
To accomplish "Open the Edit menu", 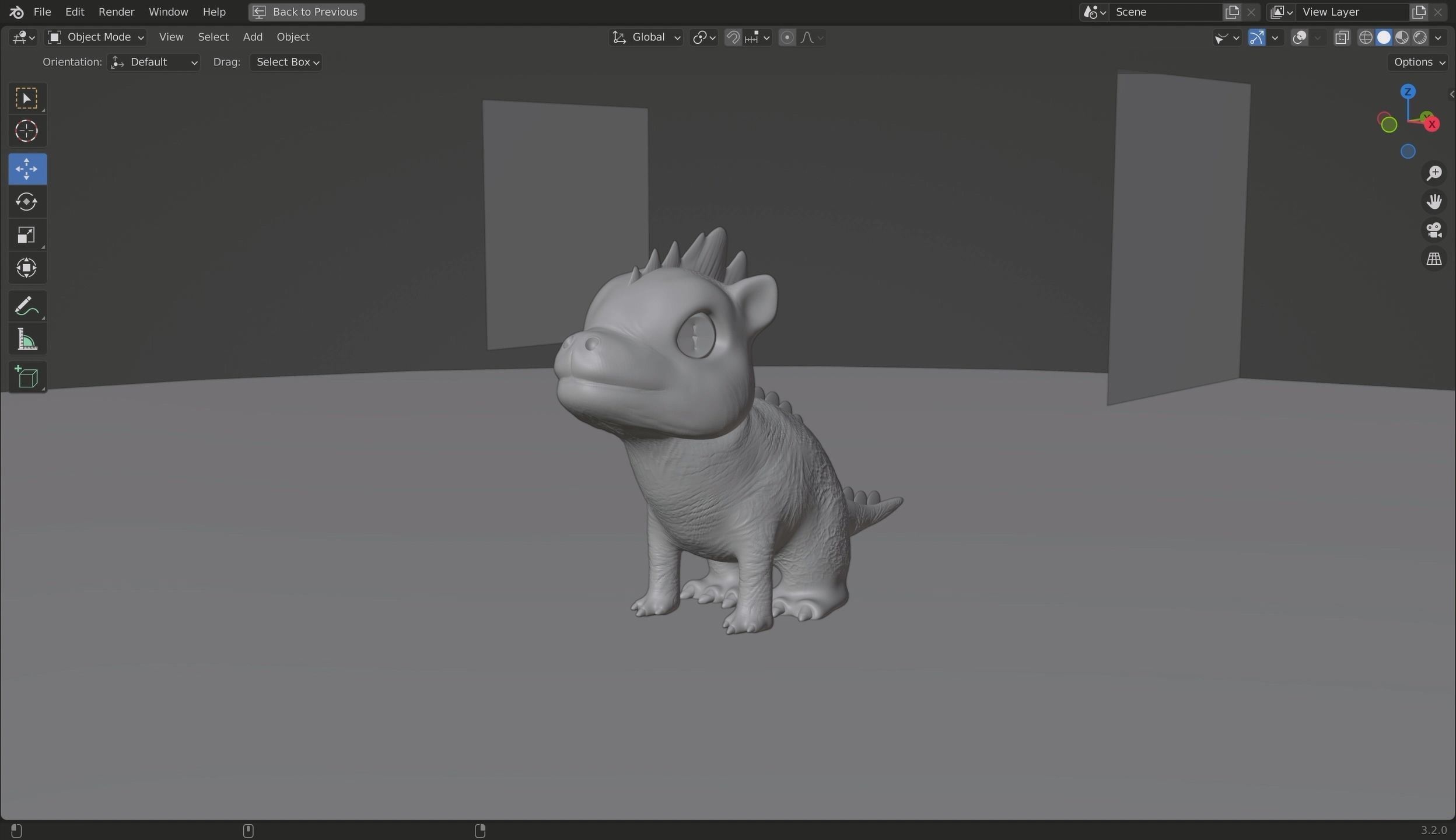I will (75, 12).
